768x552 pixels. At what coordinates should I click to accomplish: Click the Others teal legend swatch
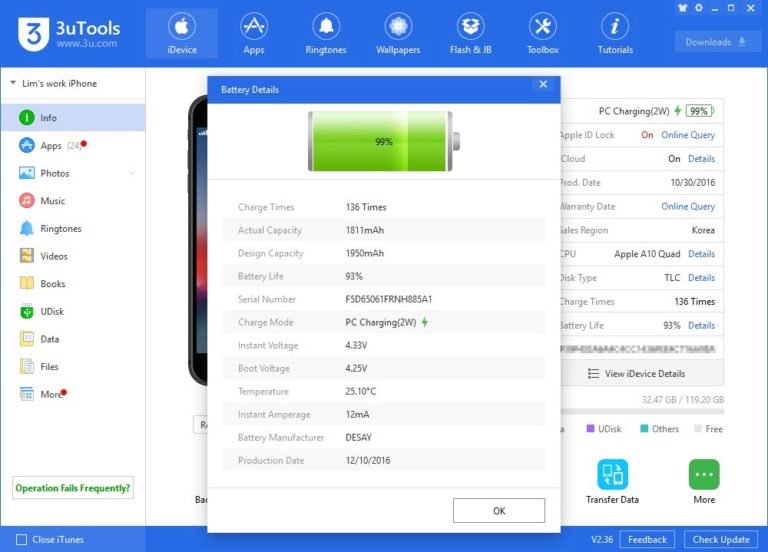(x=644, y=429)
